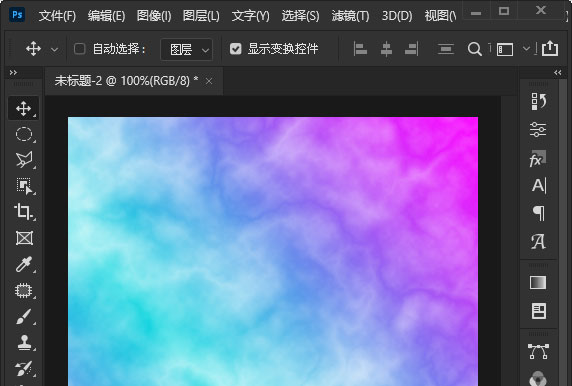This screenshot has width=572, height=386.
Task: Open the Libraries panel icon
Action: pos(538,311)
